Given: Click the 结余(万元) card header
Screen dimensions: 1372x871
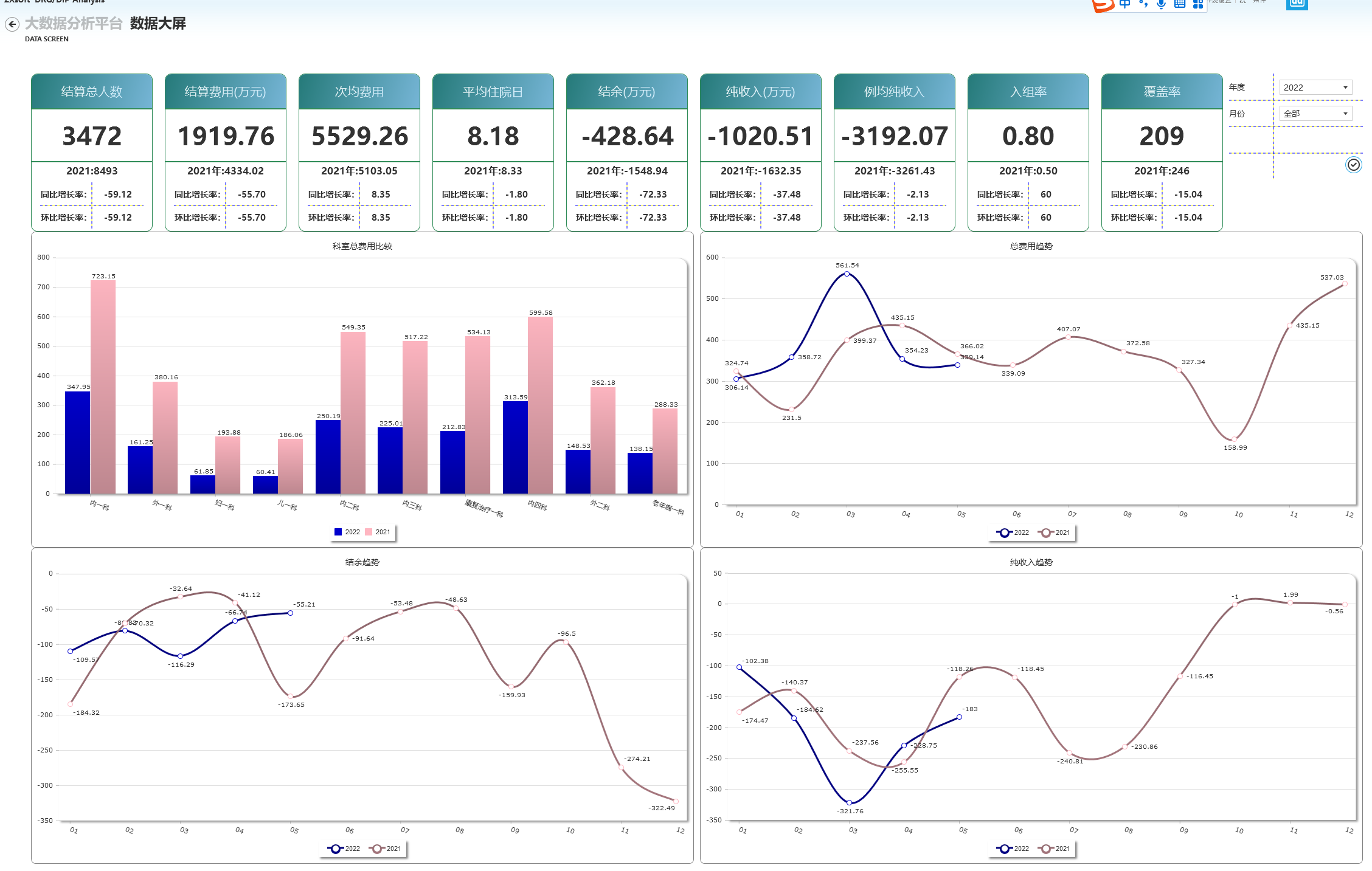Looking at the screenshot, I should click(627, 92).
